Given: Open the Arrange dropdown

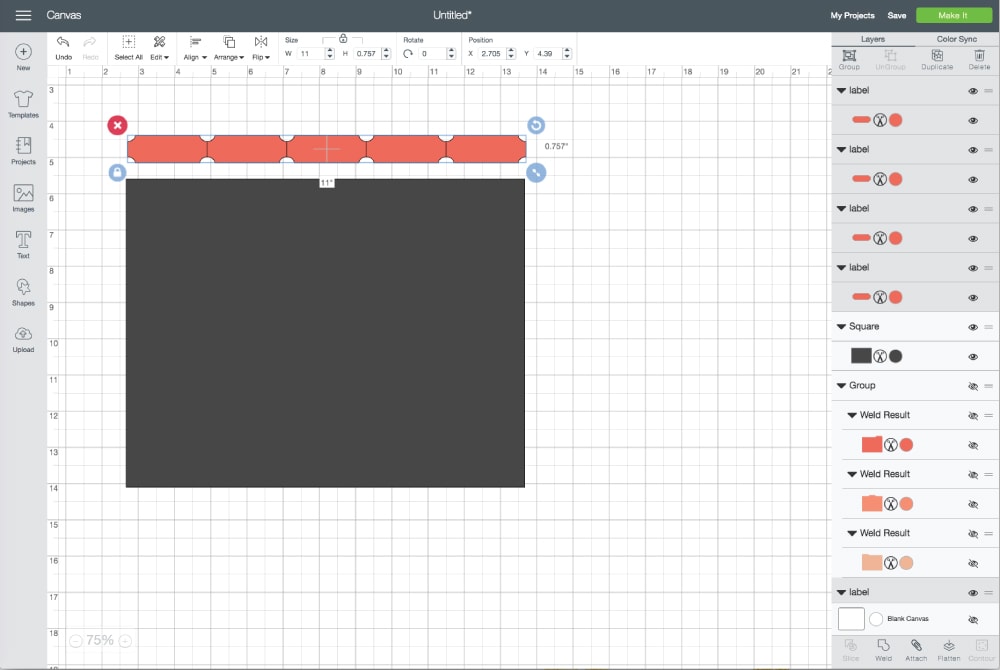Looking at the screenshot, I should click(229, 46).
